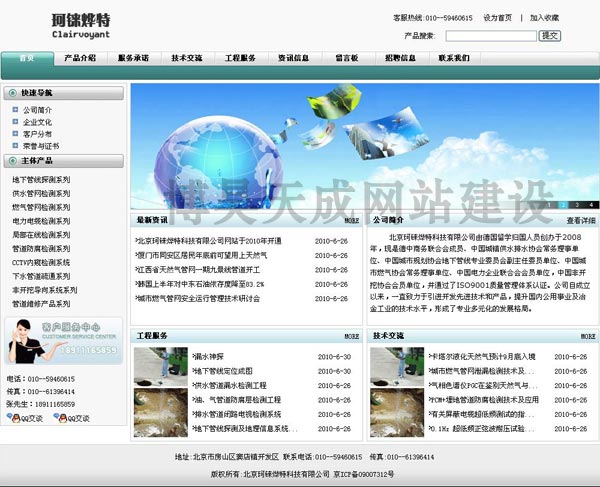600x487 pixels.
Task: Click 工程服务 section thumbnail image
Action: pos(161,392)
